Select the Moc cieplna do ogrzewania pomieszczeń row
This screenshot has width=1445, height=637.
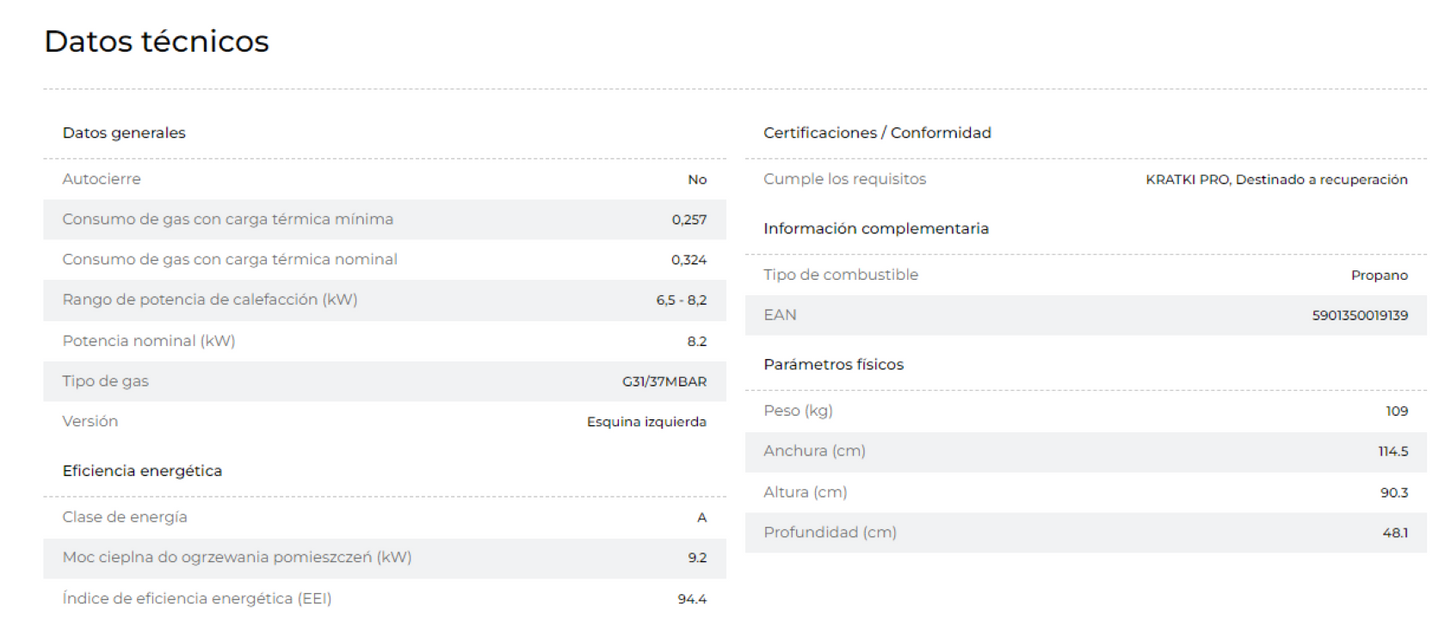[385, 558]
